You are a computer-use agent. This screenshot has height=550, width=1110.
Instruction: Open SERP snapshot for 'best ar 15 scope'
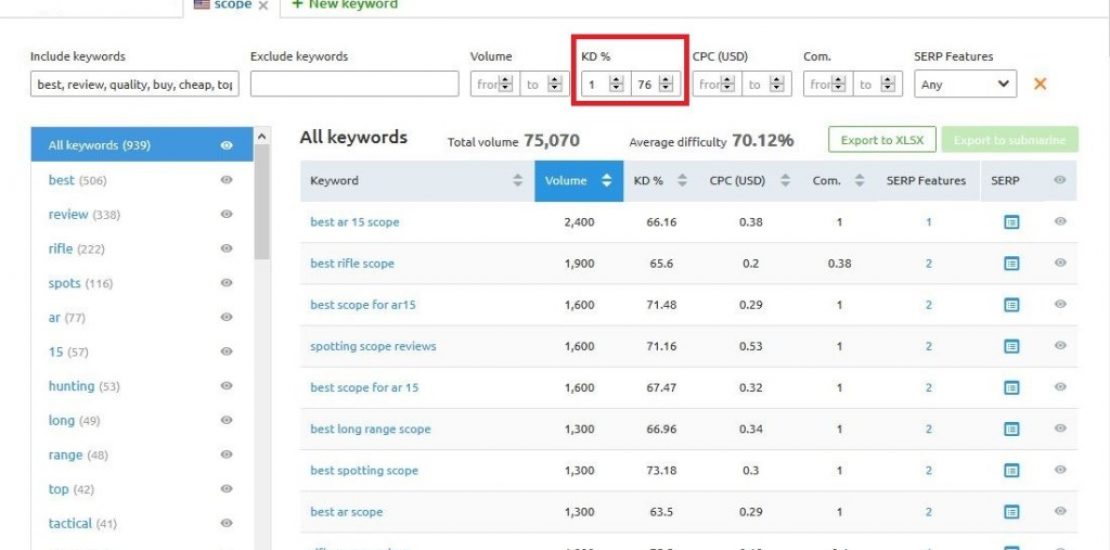click(x=1011, y=222)
